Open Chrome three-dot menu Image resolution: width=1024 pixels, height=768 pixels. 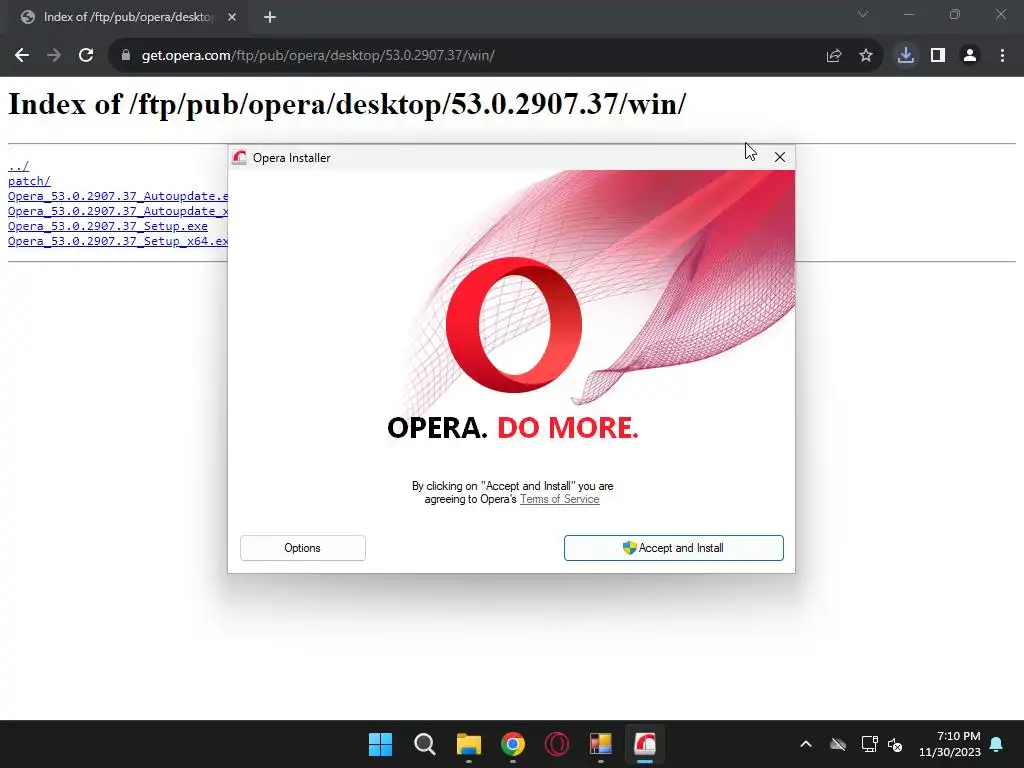point(1002,56)
